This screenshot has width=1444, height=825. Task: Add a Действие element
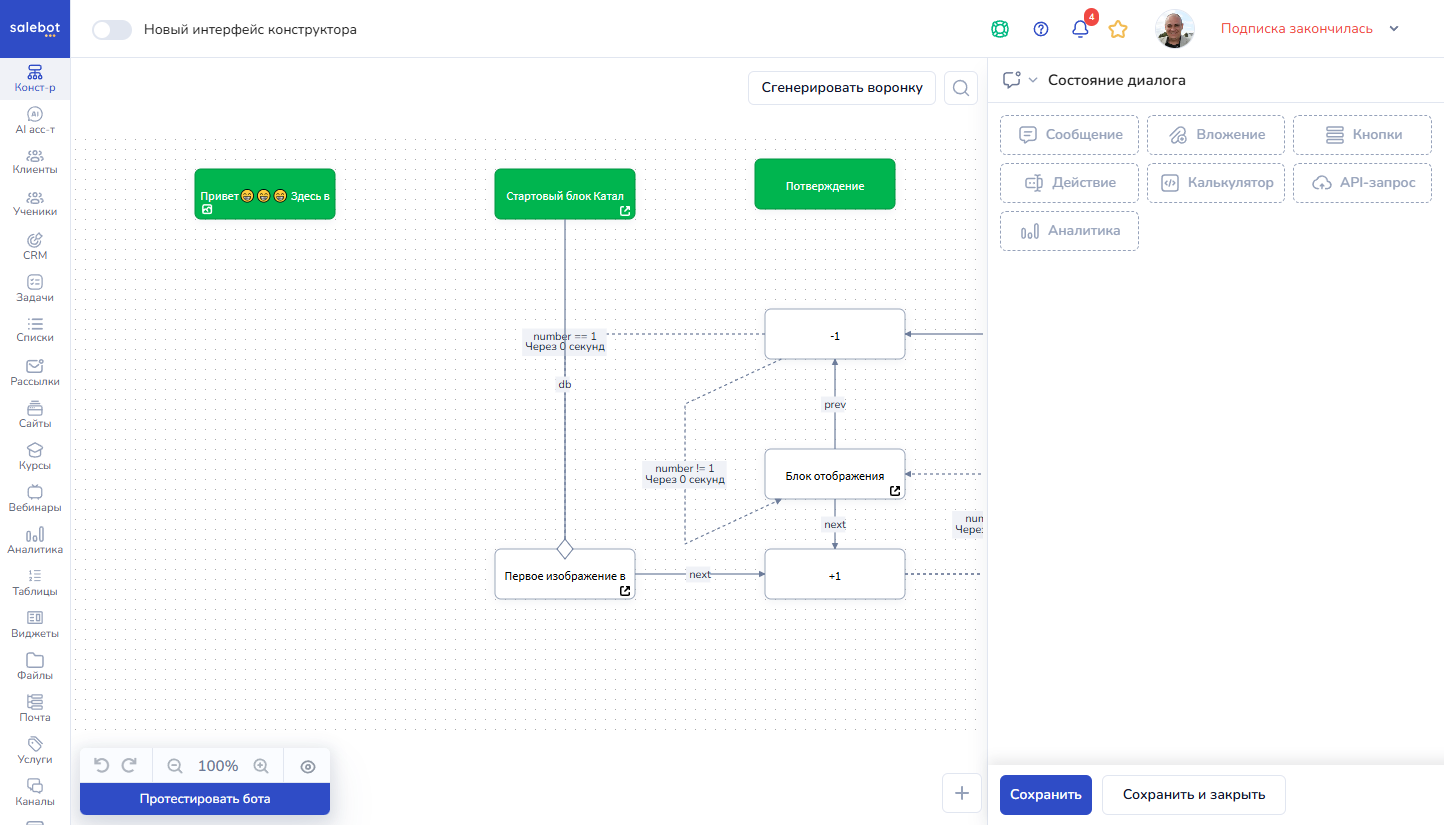pyautogui.click(x=1069, y=183)
